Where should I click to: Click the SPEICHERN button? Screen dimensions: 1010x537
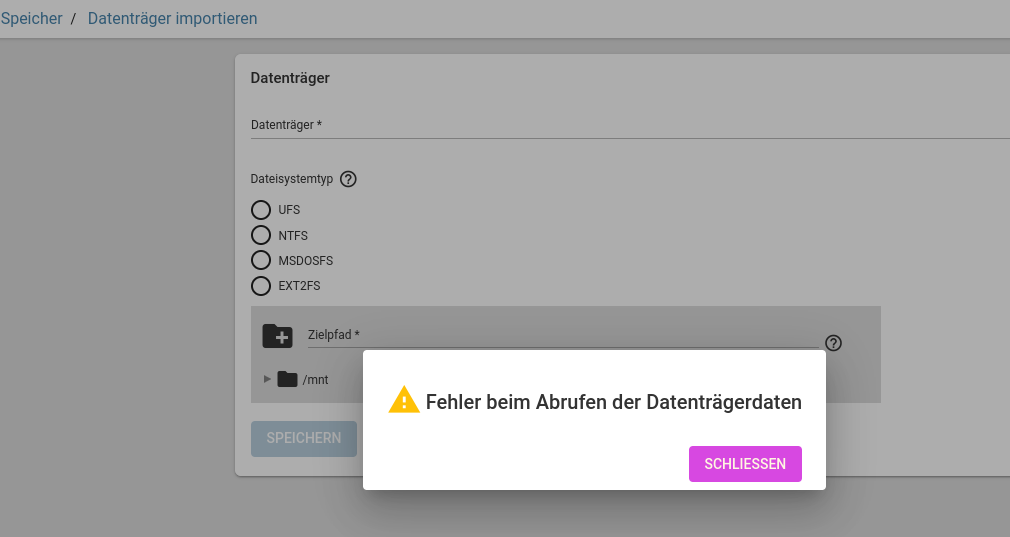pos(304,438)
